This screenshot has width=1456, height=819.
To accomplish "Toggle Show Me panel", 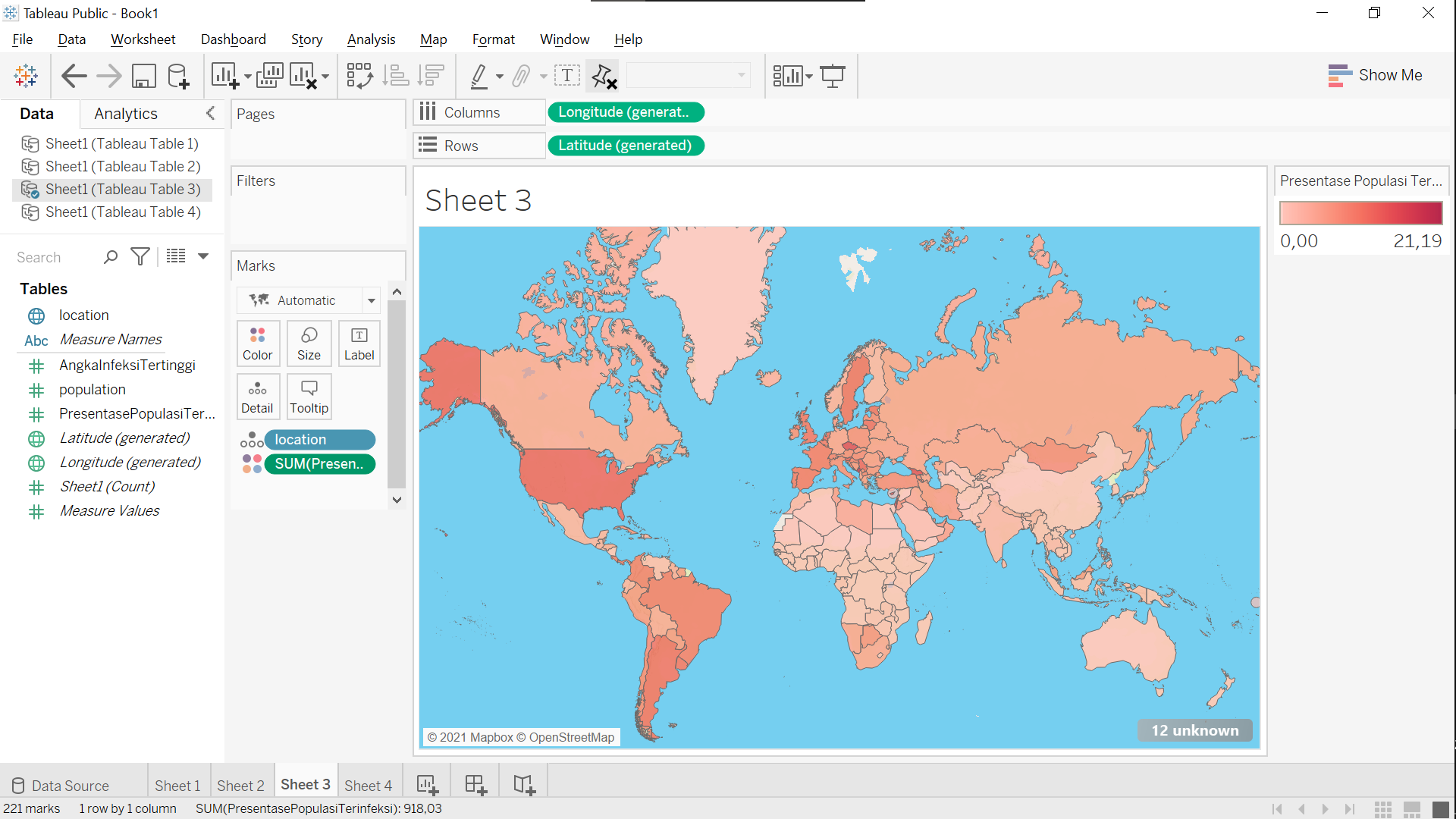I will pos(1376,75).
